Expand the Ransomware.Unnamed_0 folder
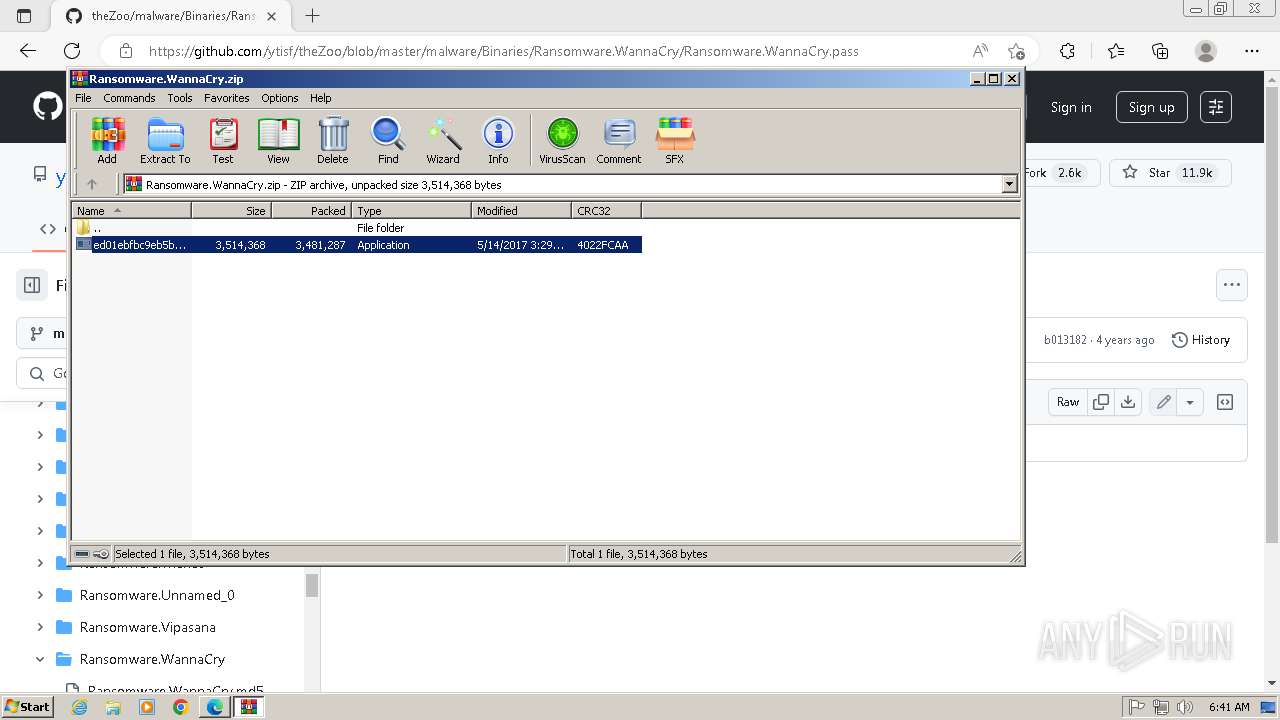Screen dimensions: 1280x720 (x=40, y=595)
